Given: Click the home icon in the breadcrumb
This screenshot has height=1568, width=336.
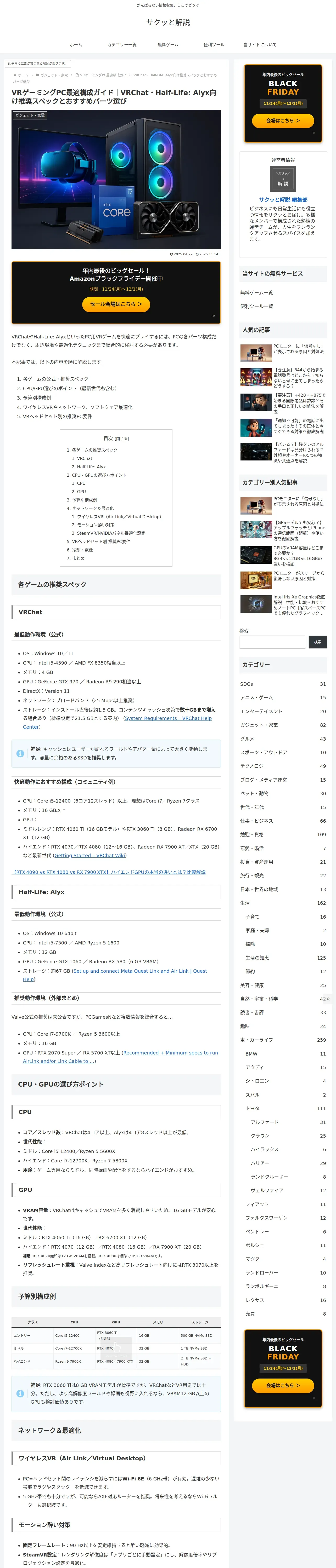Looking at the screenshot, I should coord(15,76).
